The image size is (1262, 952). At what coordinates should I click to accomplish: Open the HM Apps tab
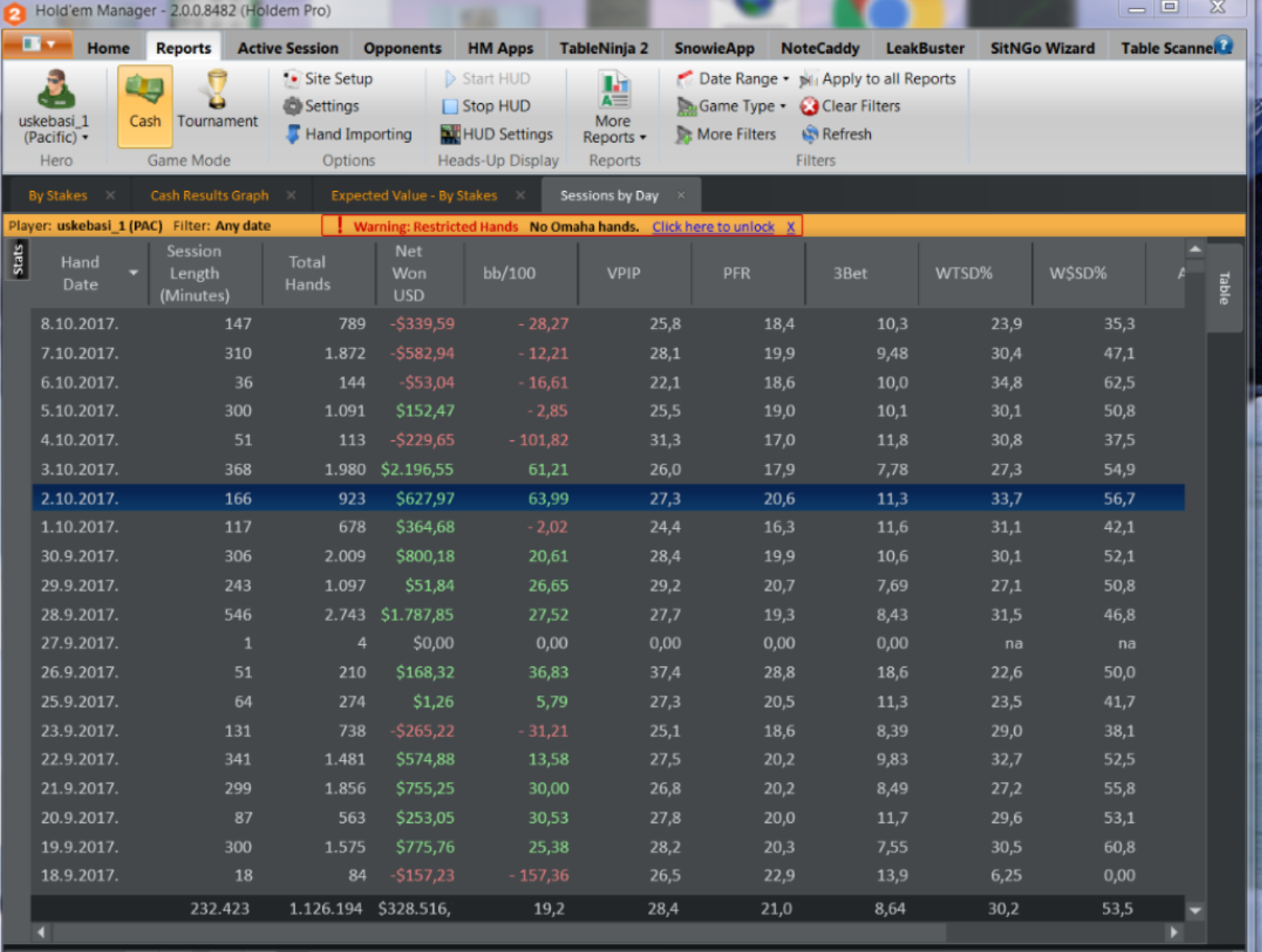point(500,48)
